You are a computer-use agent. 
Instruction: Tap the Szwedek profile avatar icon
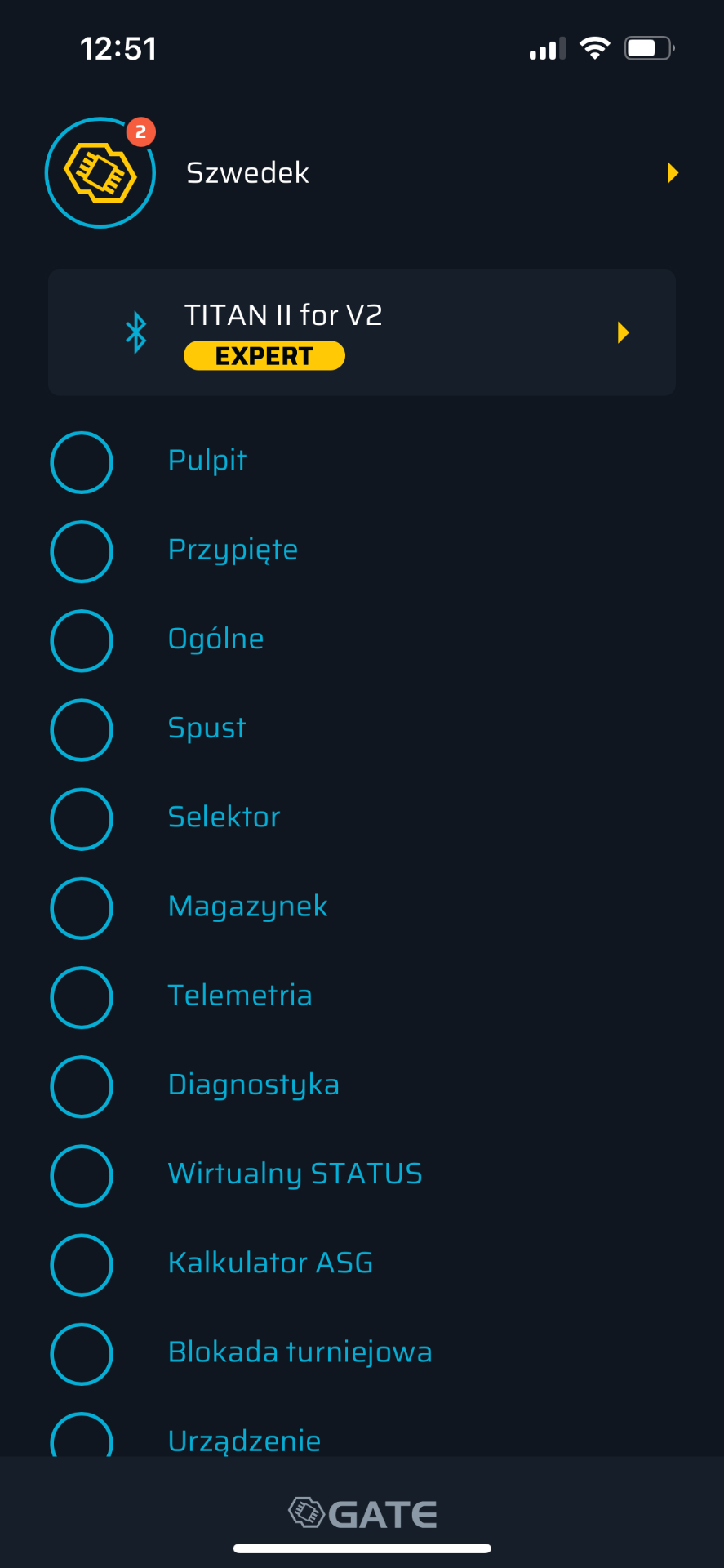(x=100, y=173)
